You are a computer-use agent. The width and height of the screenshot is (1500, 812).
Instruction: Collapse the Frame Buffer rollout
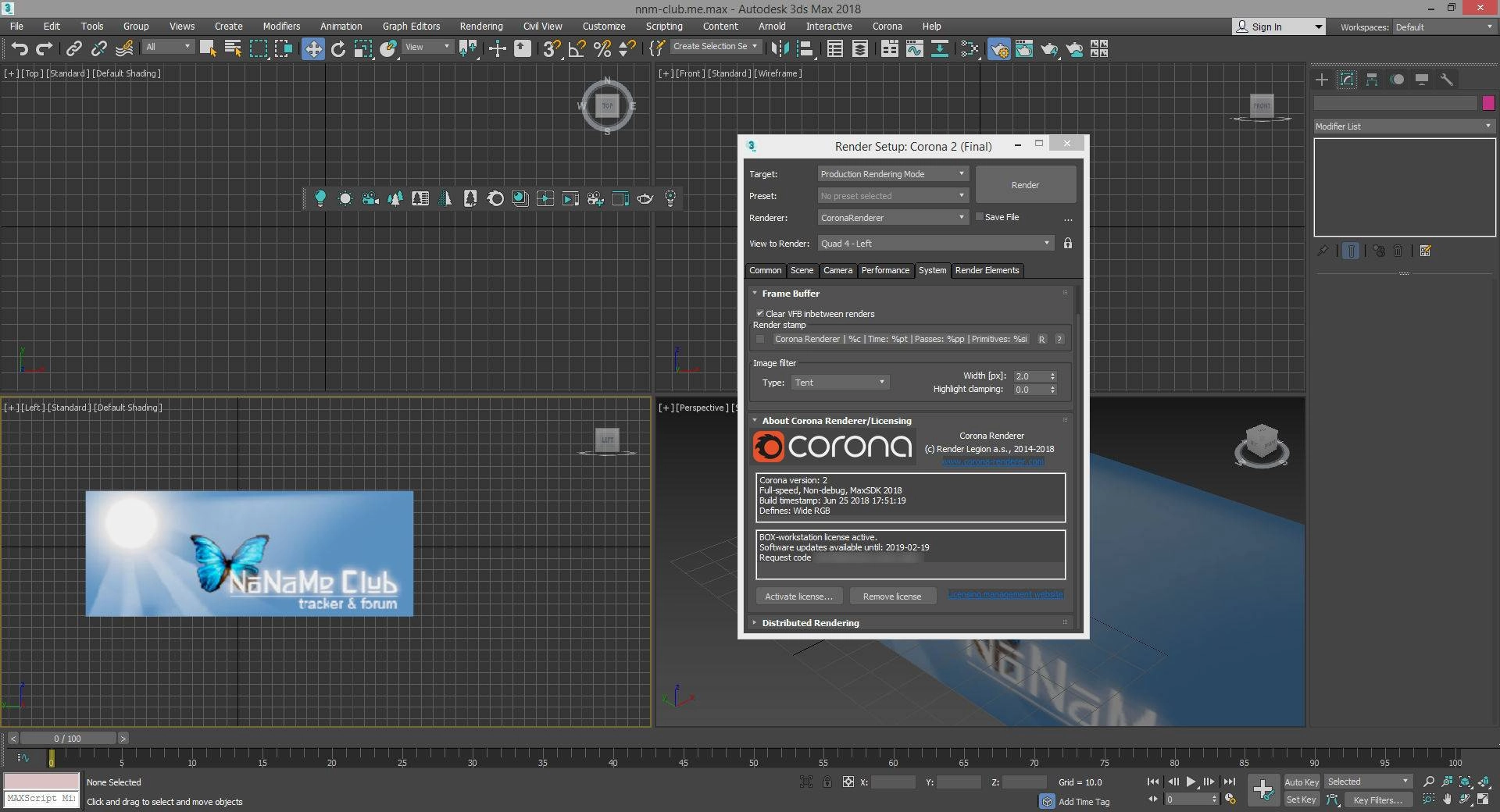point(791,294)
